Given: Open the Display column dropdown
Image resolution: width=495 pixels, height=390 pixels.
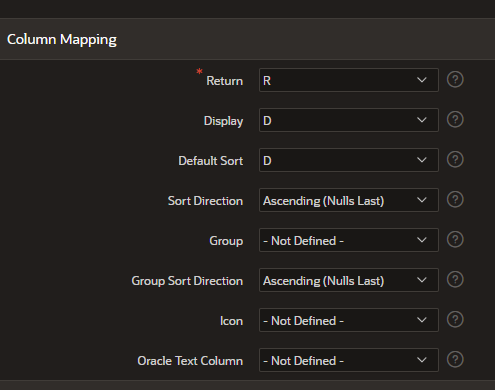Looking at the screenshot, I should 349,120.
